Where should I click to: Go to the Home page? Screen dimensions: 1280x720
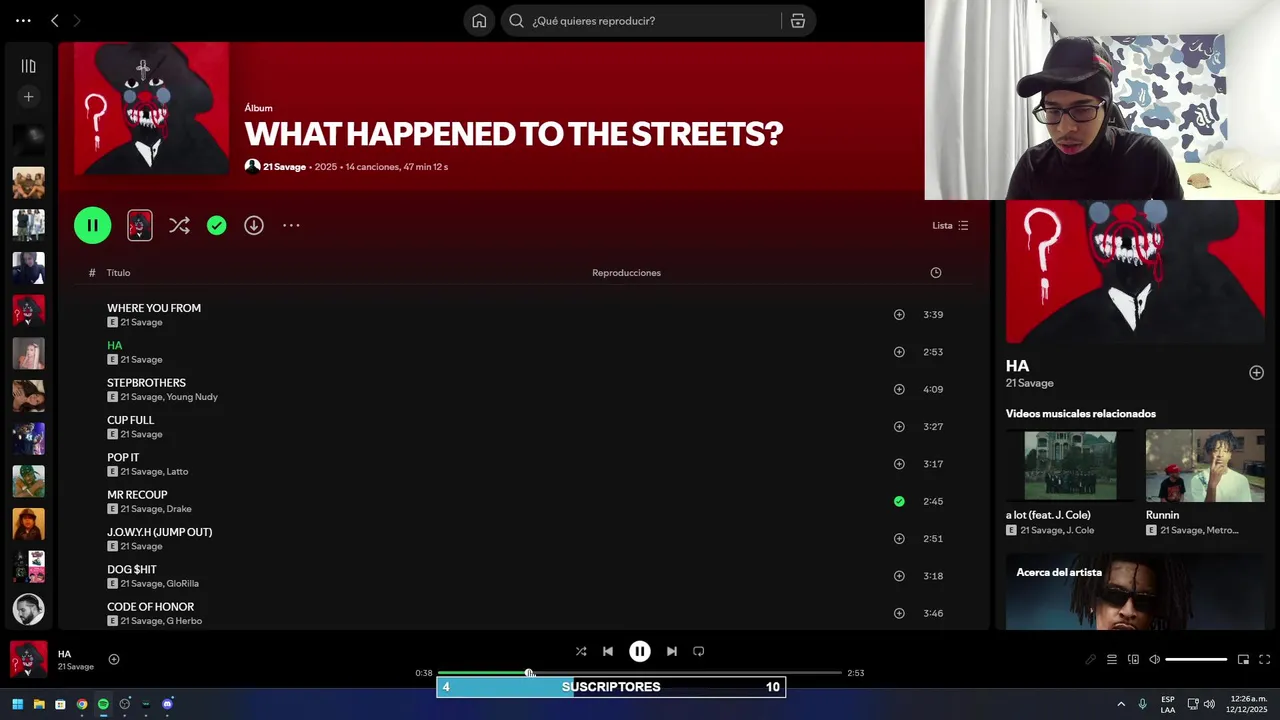(x=480, y=21)
